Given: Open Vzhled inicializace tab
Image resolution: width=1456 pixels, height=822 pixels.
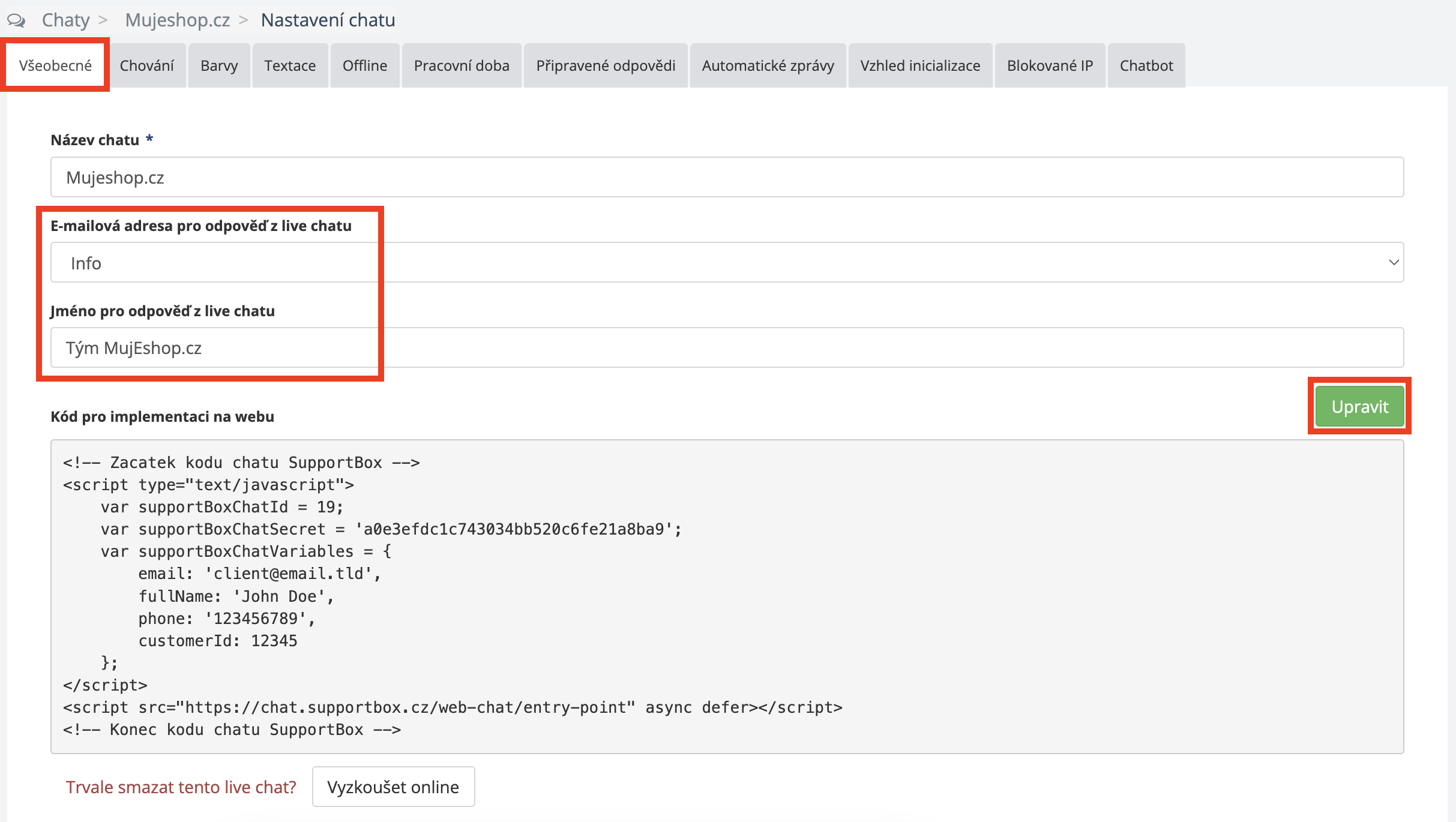Looking at the screenshot, I should 920,65.
